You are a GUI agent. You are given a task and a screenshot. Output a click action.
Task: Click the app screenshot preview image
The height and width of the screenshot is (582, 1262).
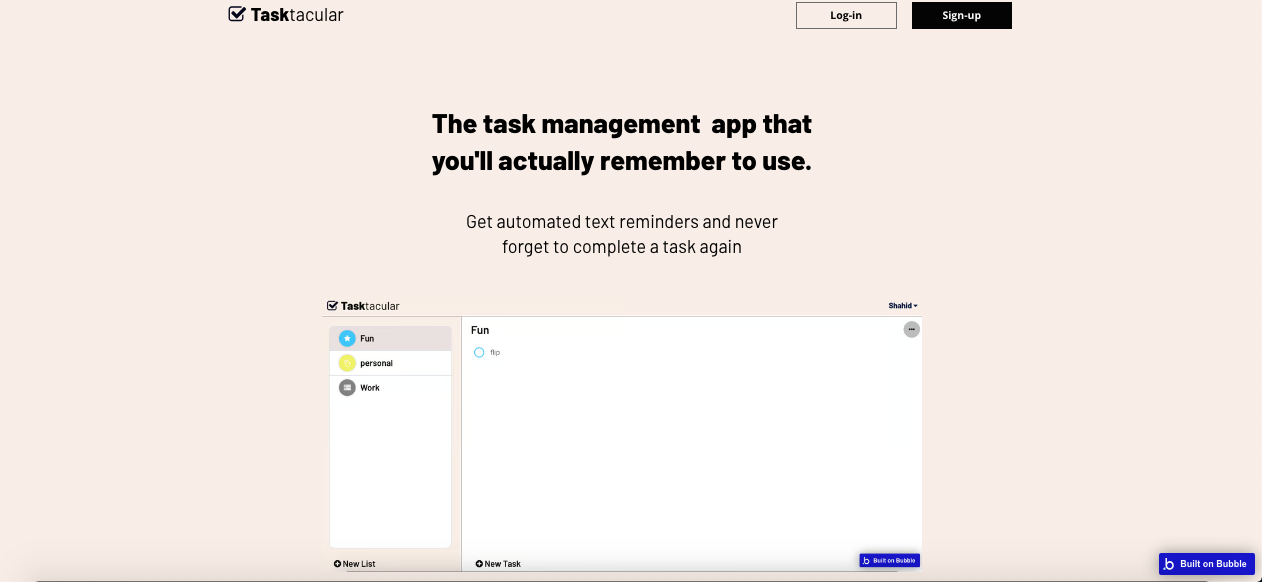click(622, 435)
